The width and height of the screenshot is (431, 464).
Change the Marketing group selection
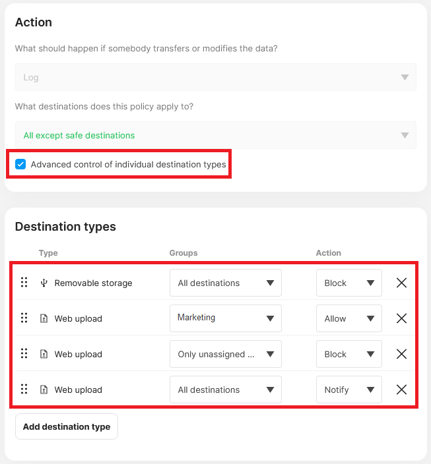[226, 318]
